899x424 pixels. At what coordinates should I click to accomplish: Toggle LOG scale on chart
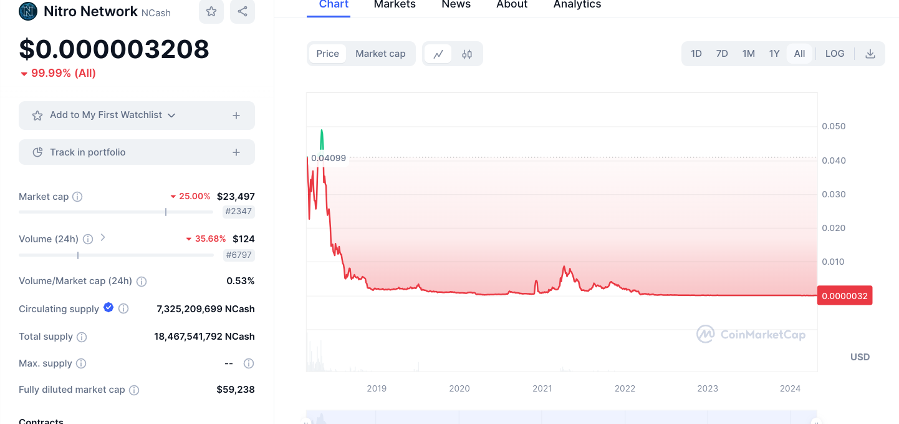(x=835, y=54)
